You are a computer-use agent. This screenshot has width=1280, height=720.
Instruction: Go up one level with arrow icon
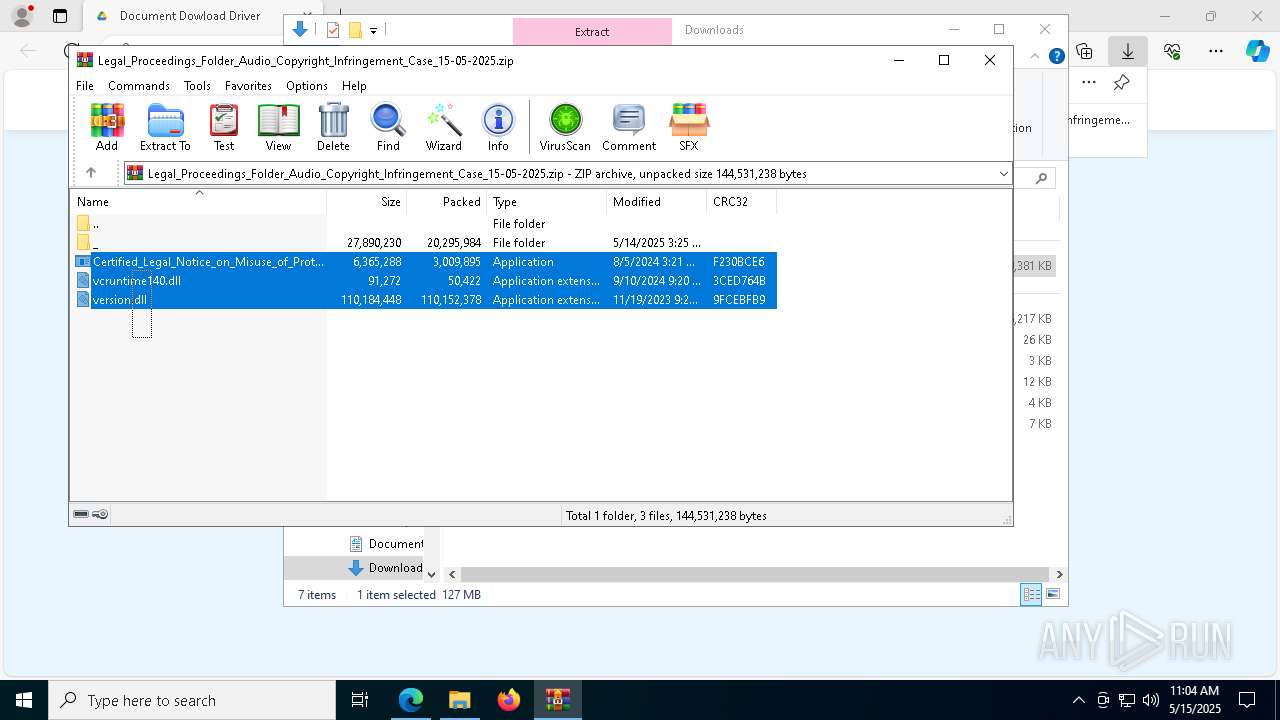click(90, 173)
